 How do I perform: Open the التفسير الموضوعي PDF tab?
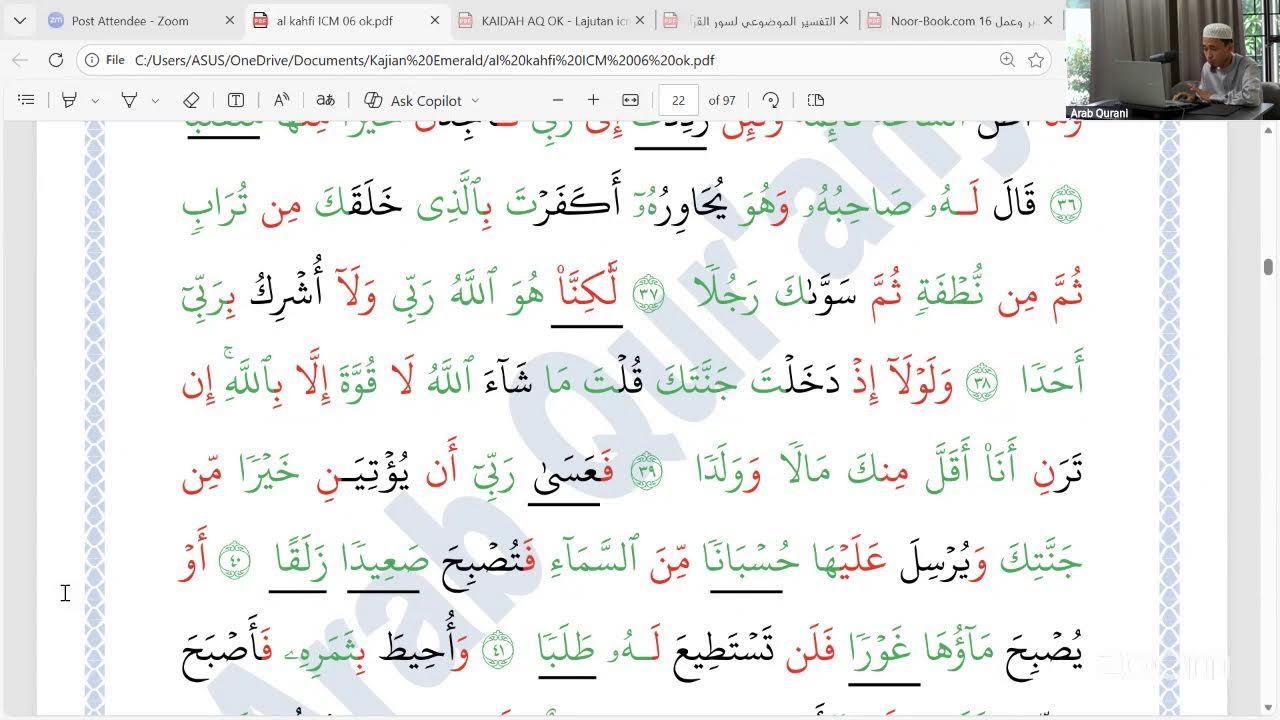[x=755, y=20]
